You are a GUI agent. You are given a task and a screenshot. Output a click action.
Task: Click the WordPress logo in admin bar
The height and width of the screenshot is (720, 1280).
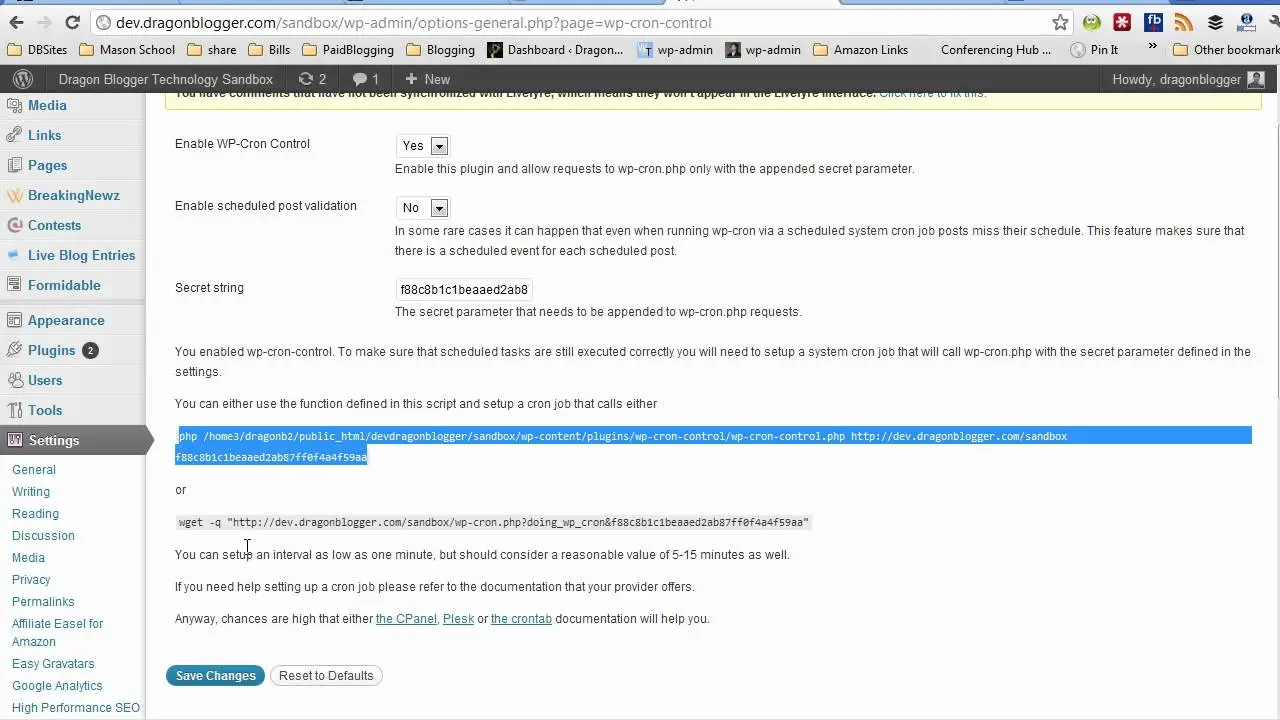point(24,79)
